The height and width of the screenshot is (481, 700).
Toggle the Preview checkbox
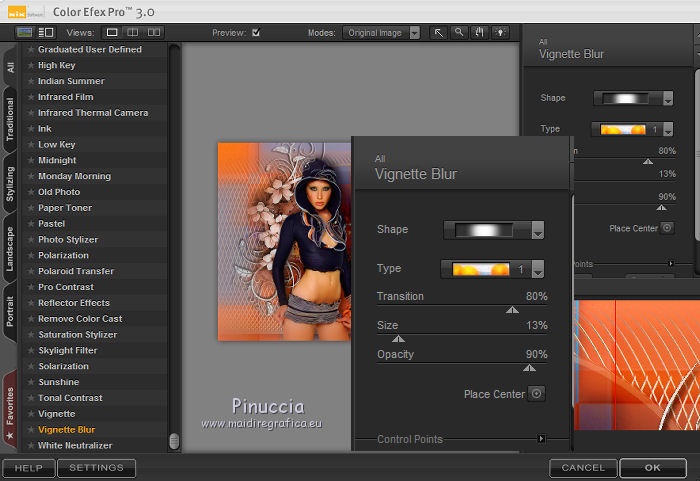(256, 33)
